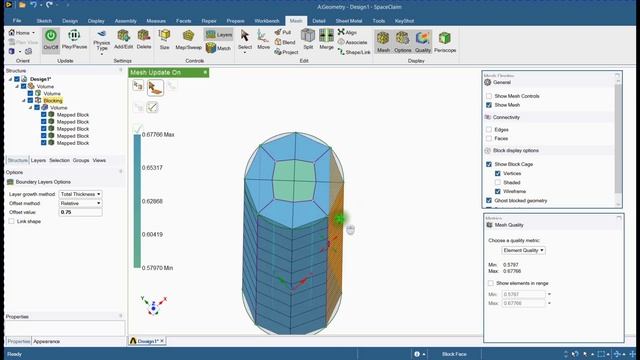Viewport: 640px width, 360px height.
Task: Switch to the Sketch ribbon tab
Action: click(x=44, y=21)
